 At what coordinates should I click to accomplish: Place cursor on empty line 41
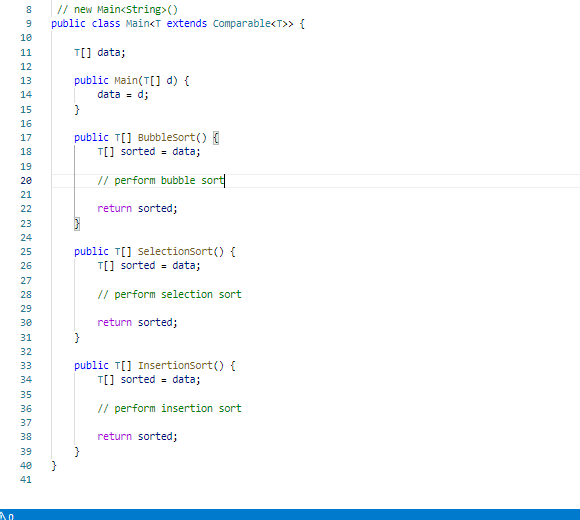[316, 480]
